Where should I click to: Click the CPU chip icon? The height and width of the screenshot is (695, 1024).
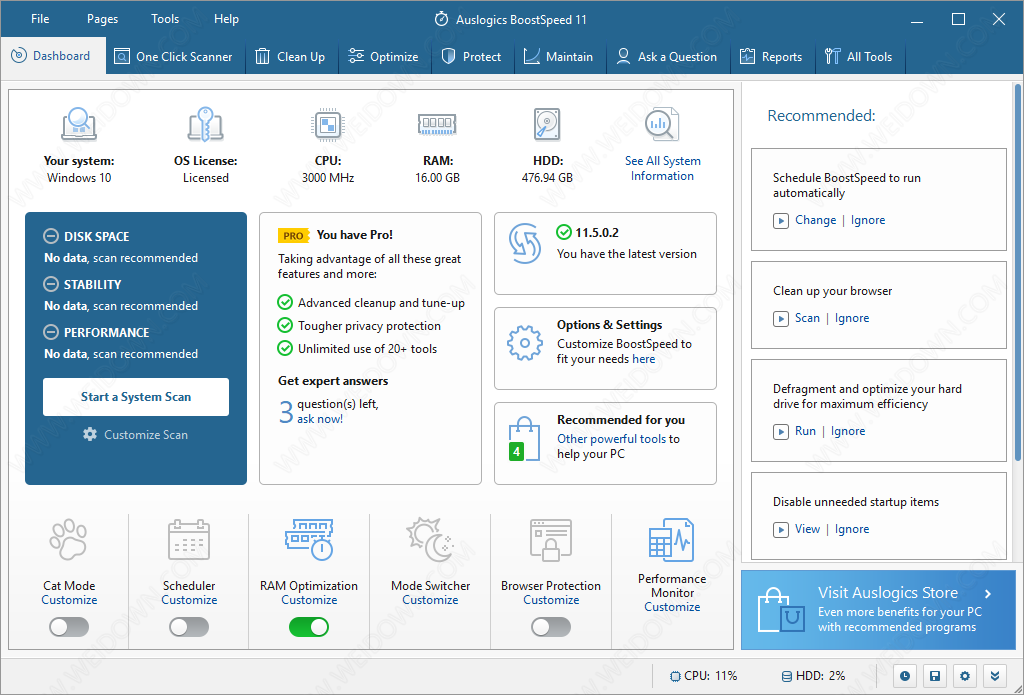point(328,124)
